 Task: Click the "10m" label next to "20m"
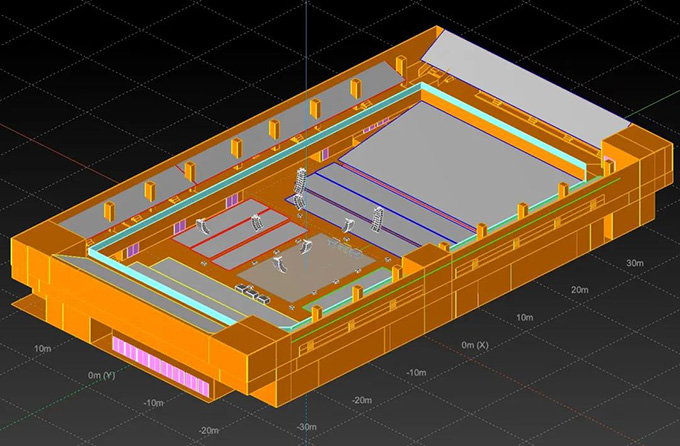click(524, 317)
